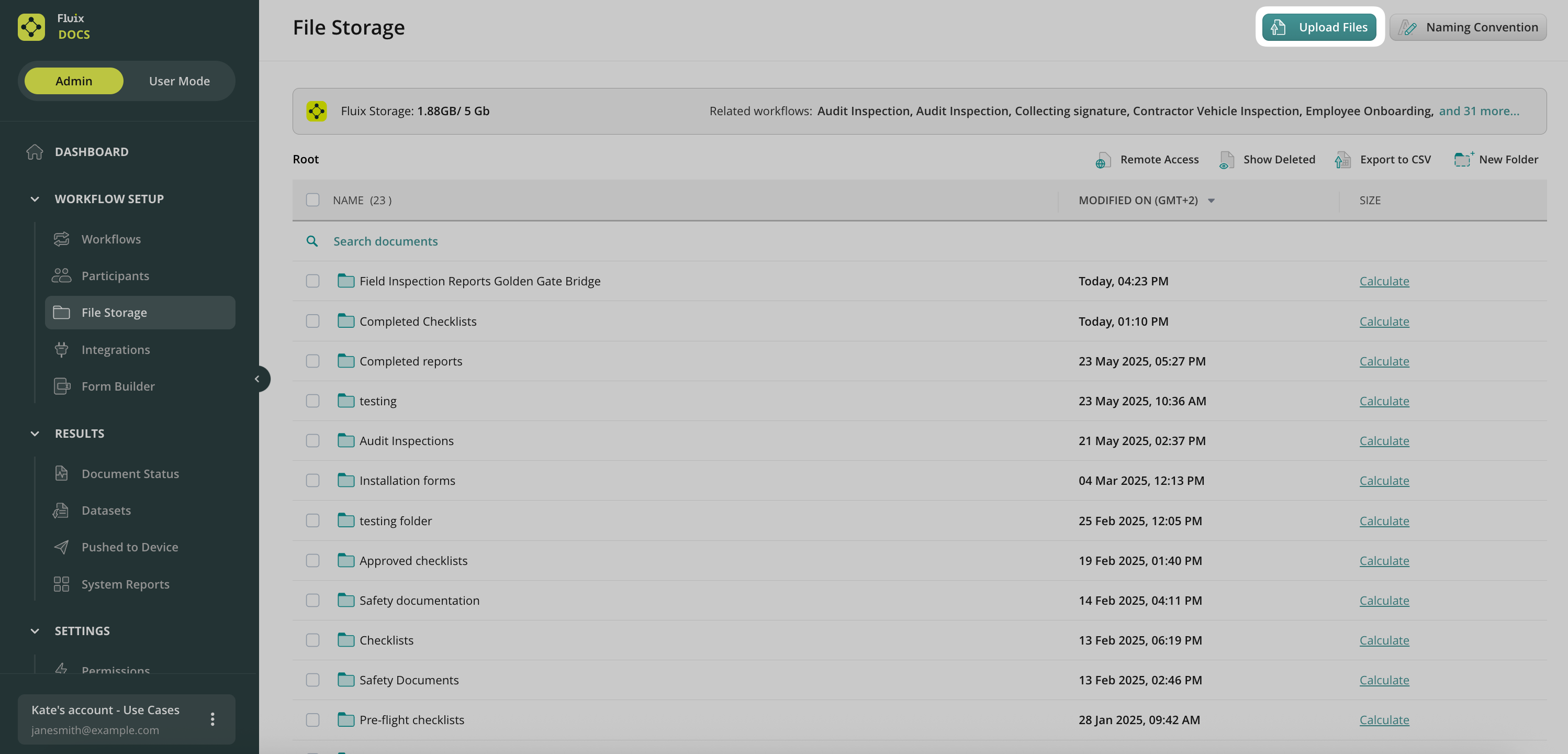Collapse the Results section chevron
Image resolution: width=1568 pixels, height=754 pixels.
click(35, 434)
